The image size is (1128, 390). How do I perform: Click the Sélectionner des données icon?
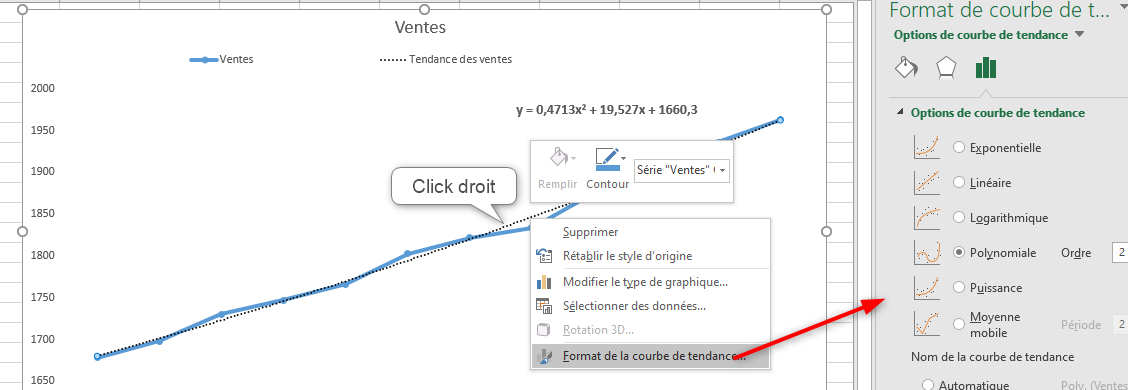click(x=545, y=306)
